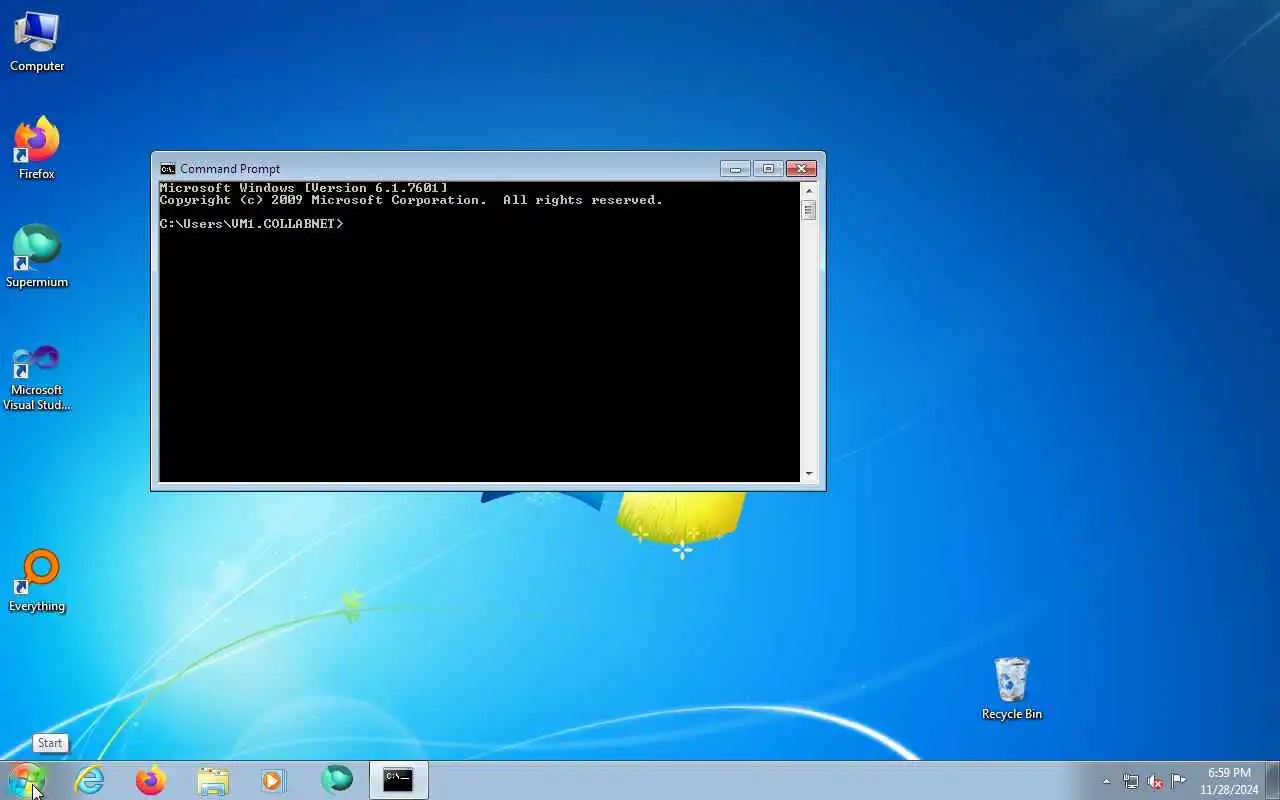Launch Supermium from the taskbar
This screenshot has width=1280, height=800.
pos(337,780)
